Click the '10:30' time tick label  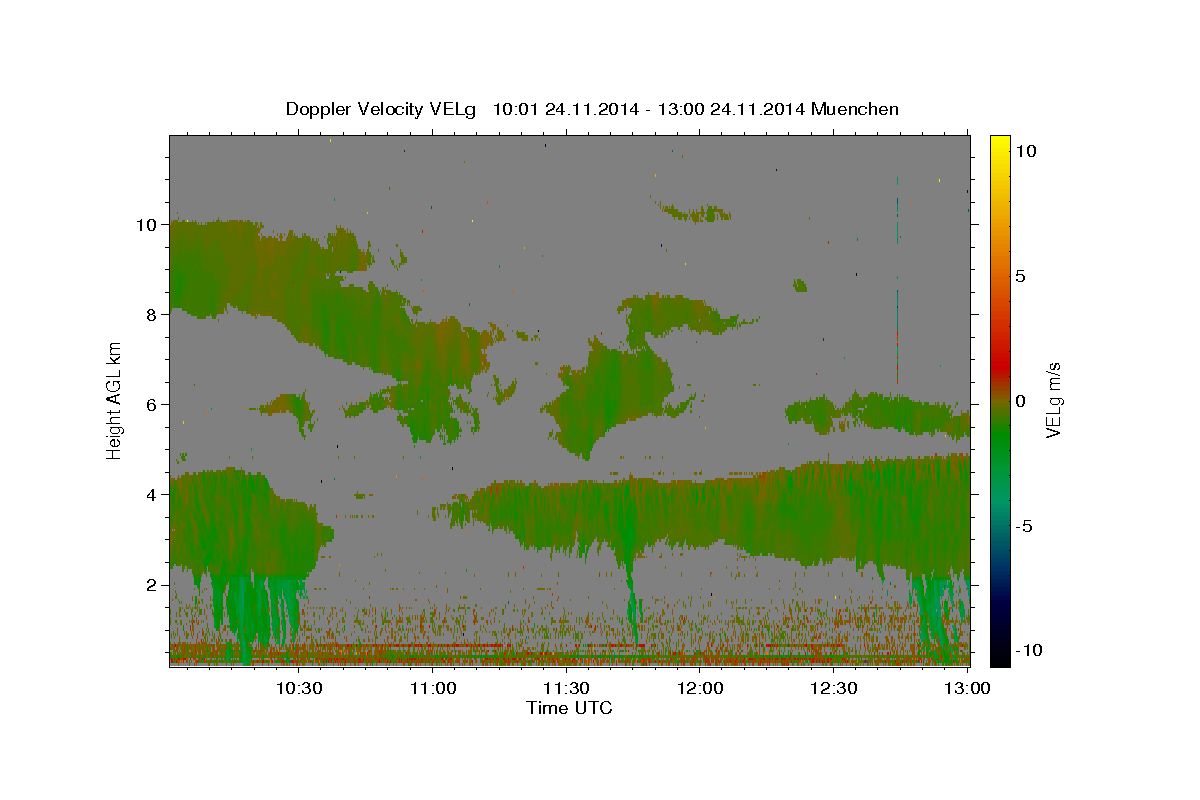299,688
